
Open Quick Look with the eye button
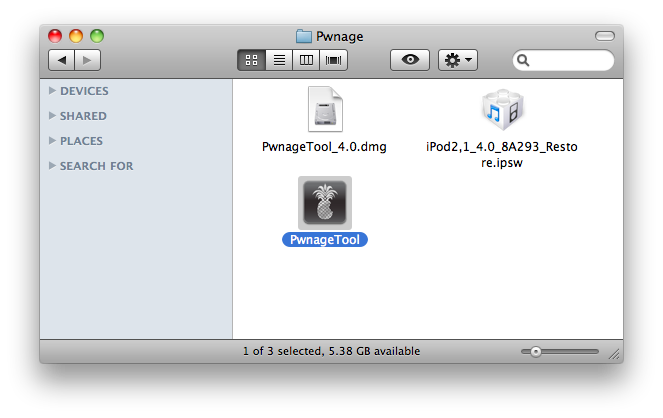(410, 60)
